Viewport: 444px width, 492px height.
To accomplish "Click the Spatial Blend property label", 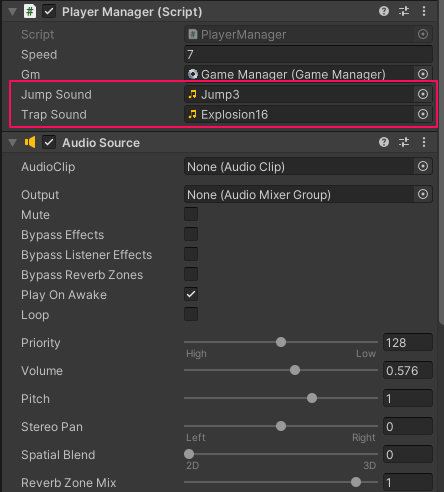I will point(58,455).
